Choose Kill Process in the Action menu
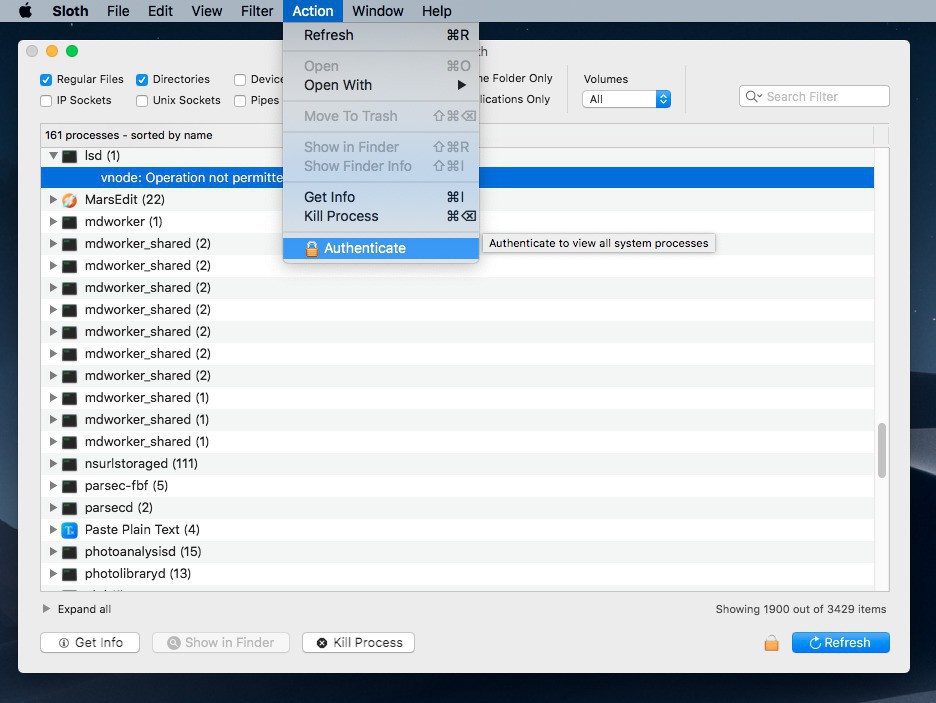The height and width of the screenshot is (703, 936). tap(381, 216)
